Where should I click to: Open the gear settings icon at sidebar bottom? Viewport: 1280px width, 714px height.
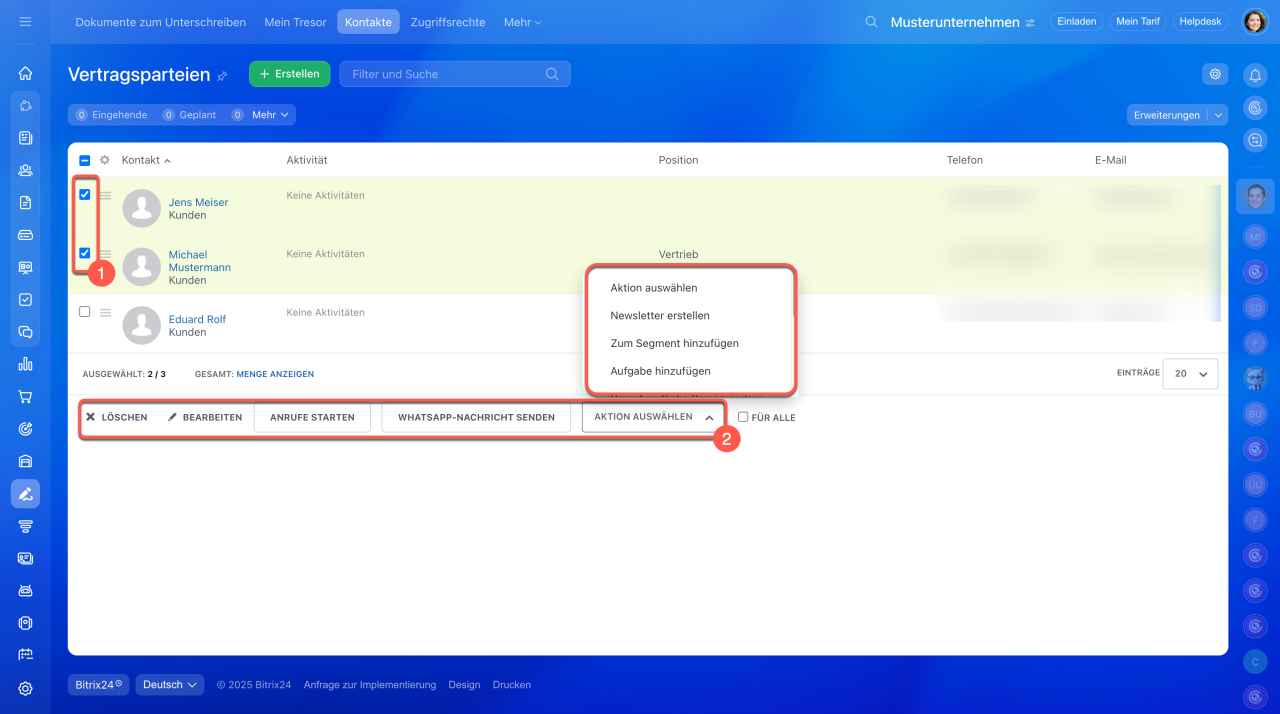(25, 688)
